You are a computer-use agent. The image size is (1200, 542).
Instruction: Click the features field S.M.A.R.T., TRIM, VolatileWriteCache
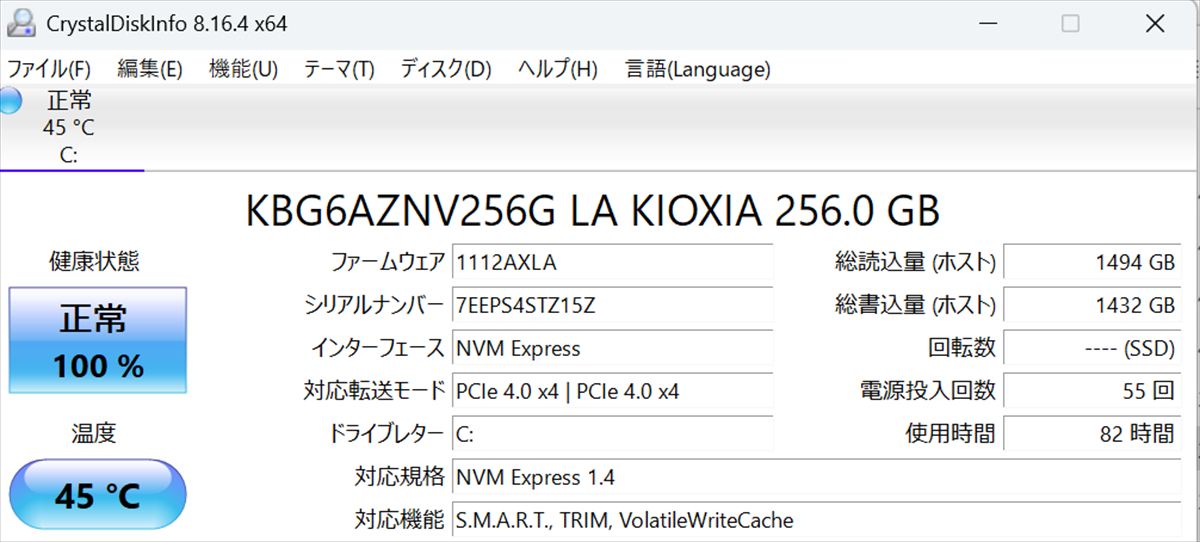pyautogui.click(x=816, y=520)
